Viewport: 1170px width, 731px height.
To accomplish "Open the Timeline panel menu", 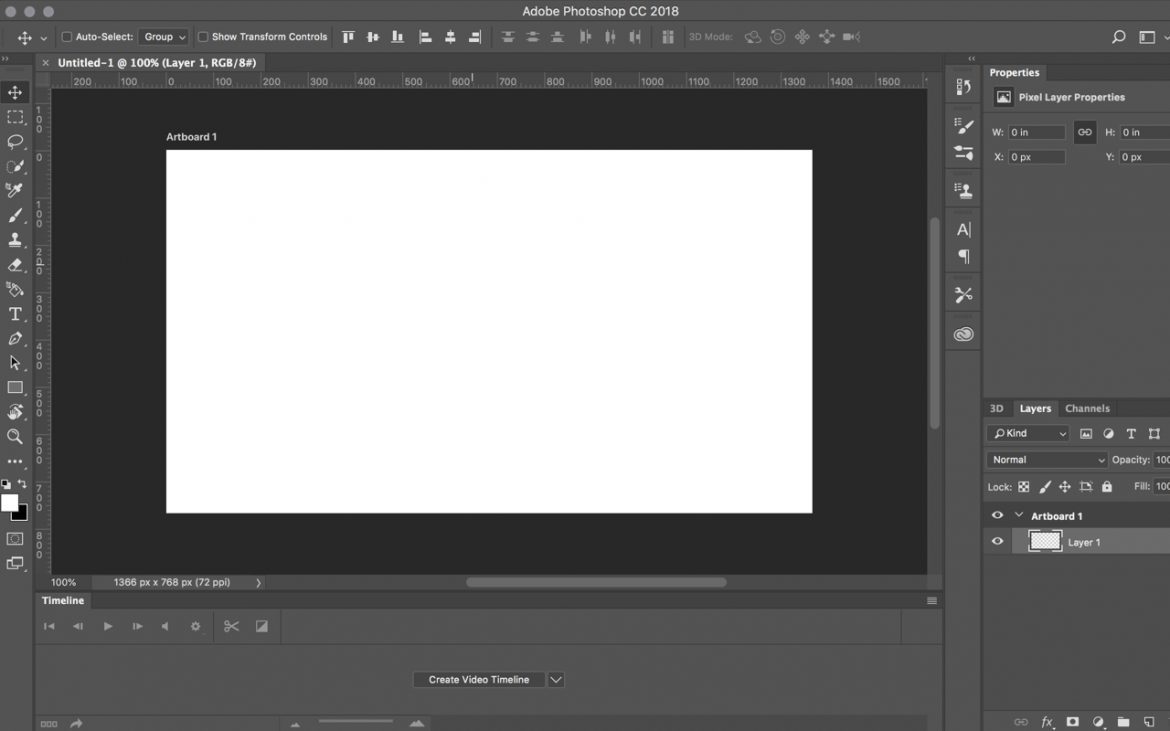I will (932, 600).
